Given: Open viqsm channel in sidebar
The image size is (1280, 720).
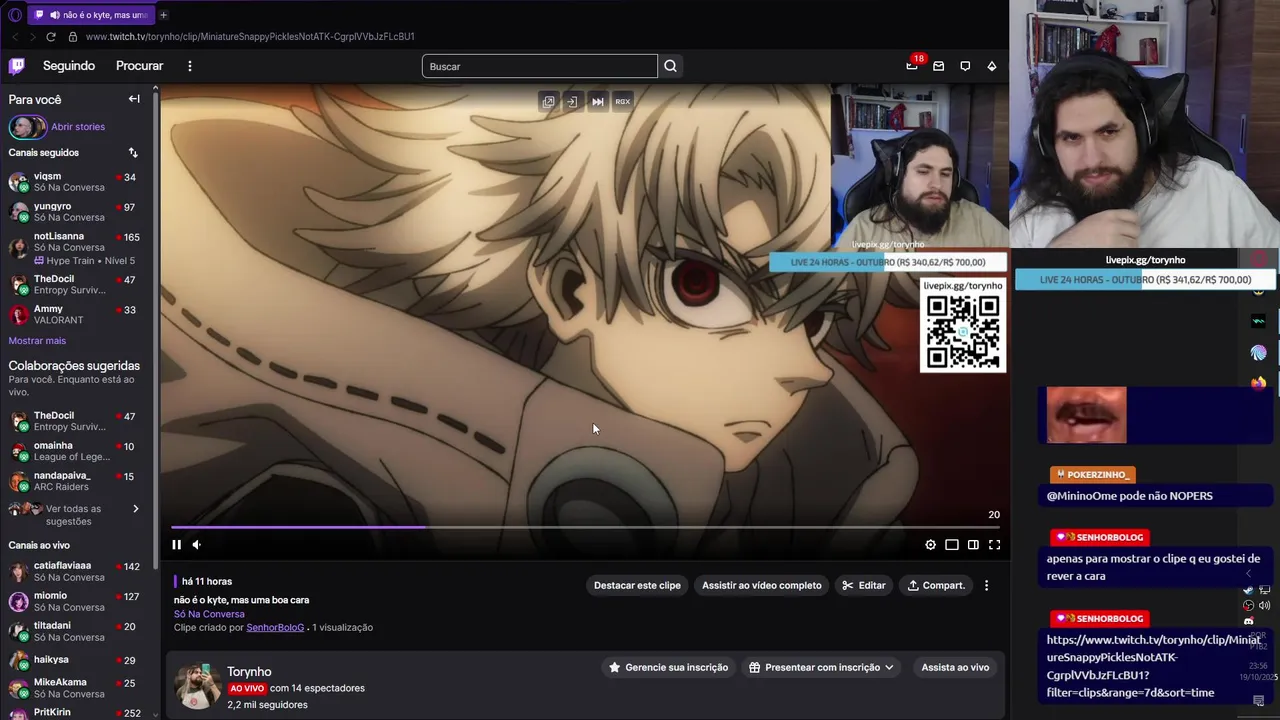Looking at the screenshot, I should [78, 182].
